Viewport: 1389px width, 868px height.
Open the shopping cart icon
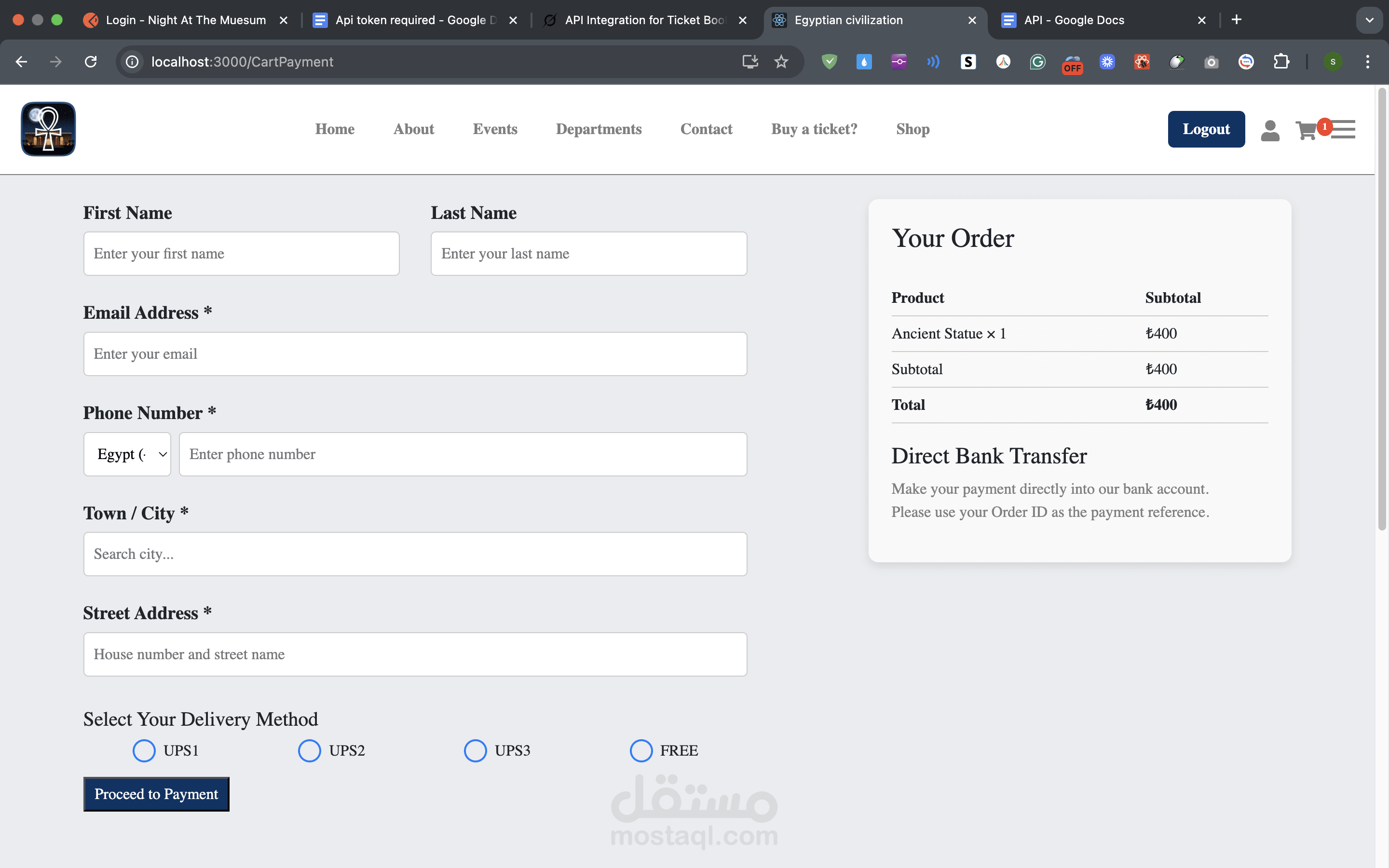click(1306, 130)
